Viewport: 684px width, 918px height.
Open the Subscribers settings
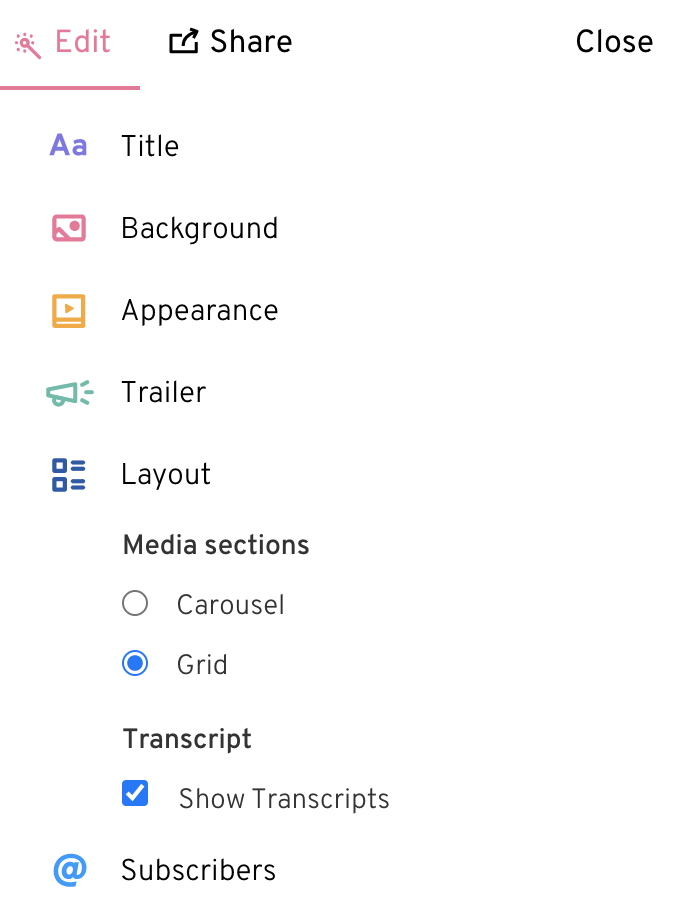coord(199,870)
